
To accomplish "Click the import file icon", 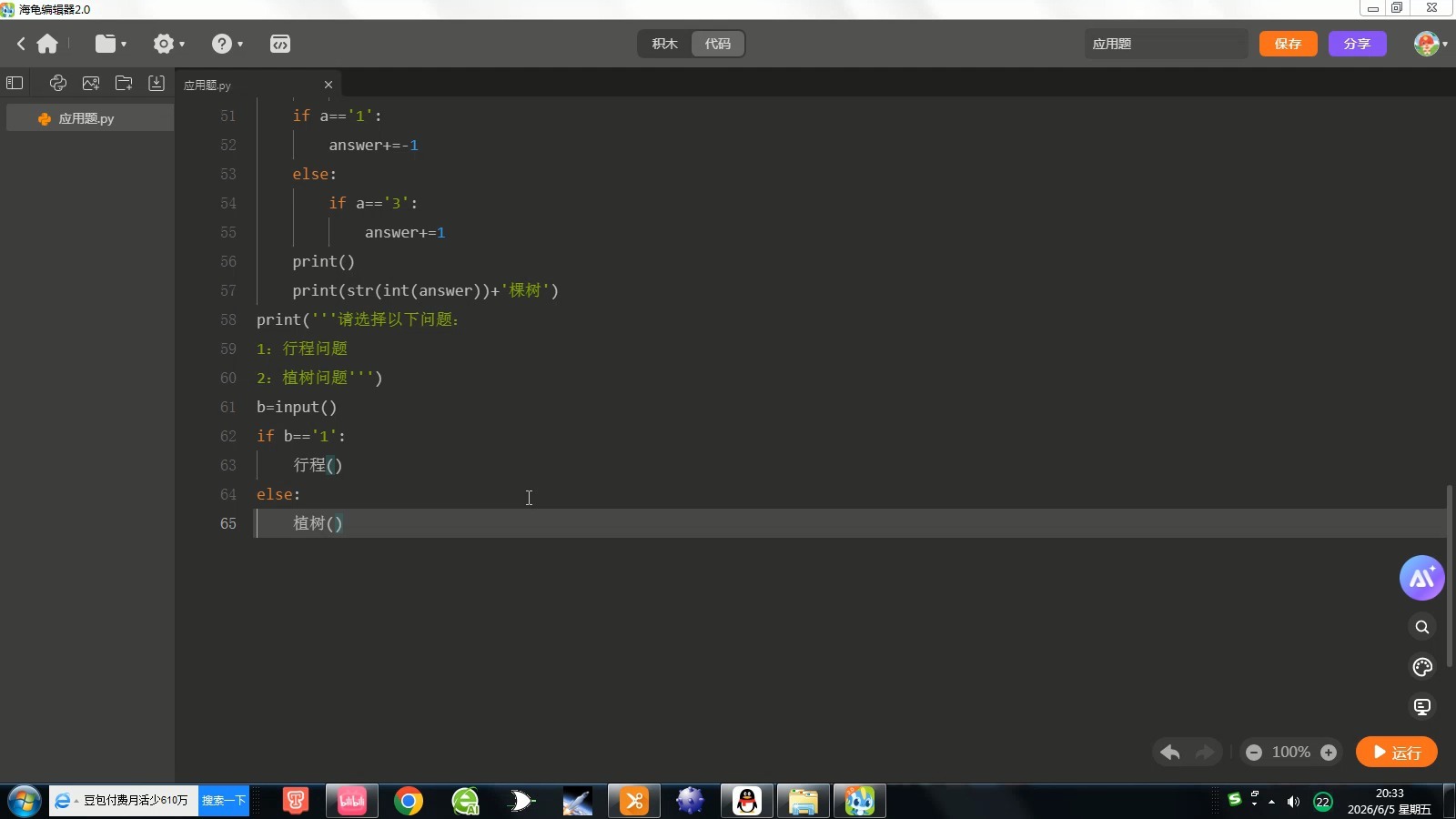I will [x=157, y=83].
